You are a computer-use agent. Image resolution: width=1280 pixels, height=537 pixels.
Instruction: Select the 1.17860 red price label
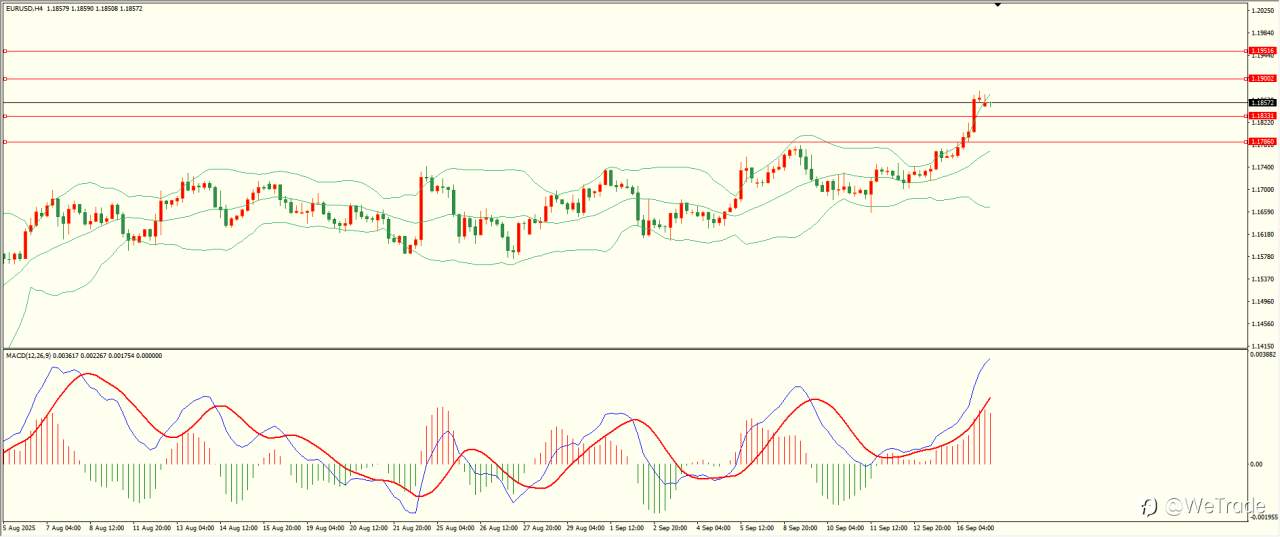point(1263,142)
